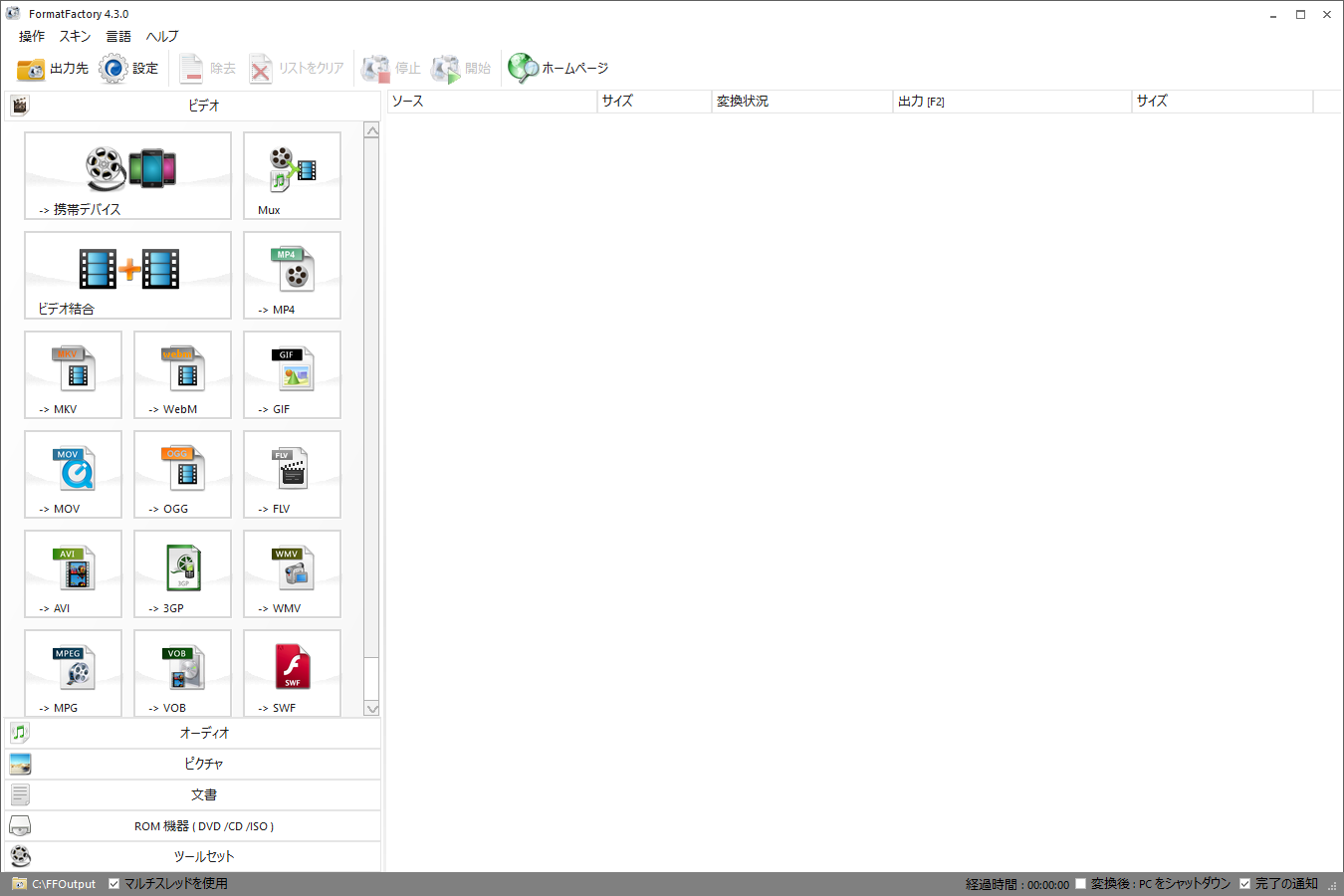Click the リストをクリア clear list button
Image resolution: width=1344 pixels, height=896 pixels.
coord(296,68)
